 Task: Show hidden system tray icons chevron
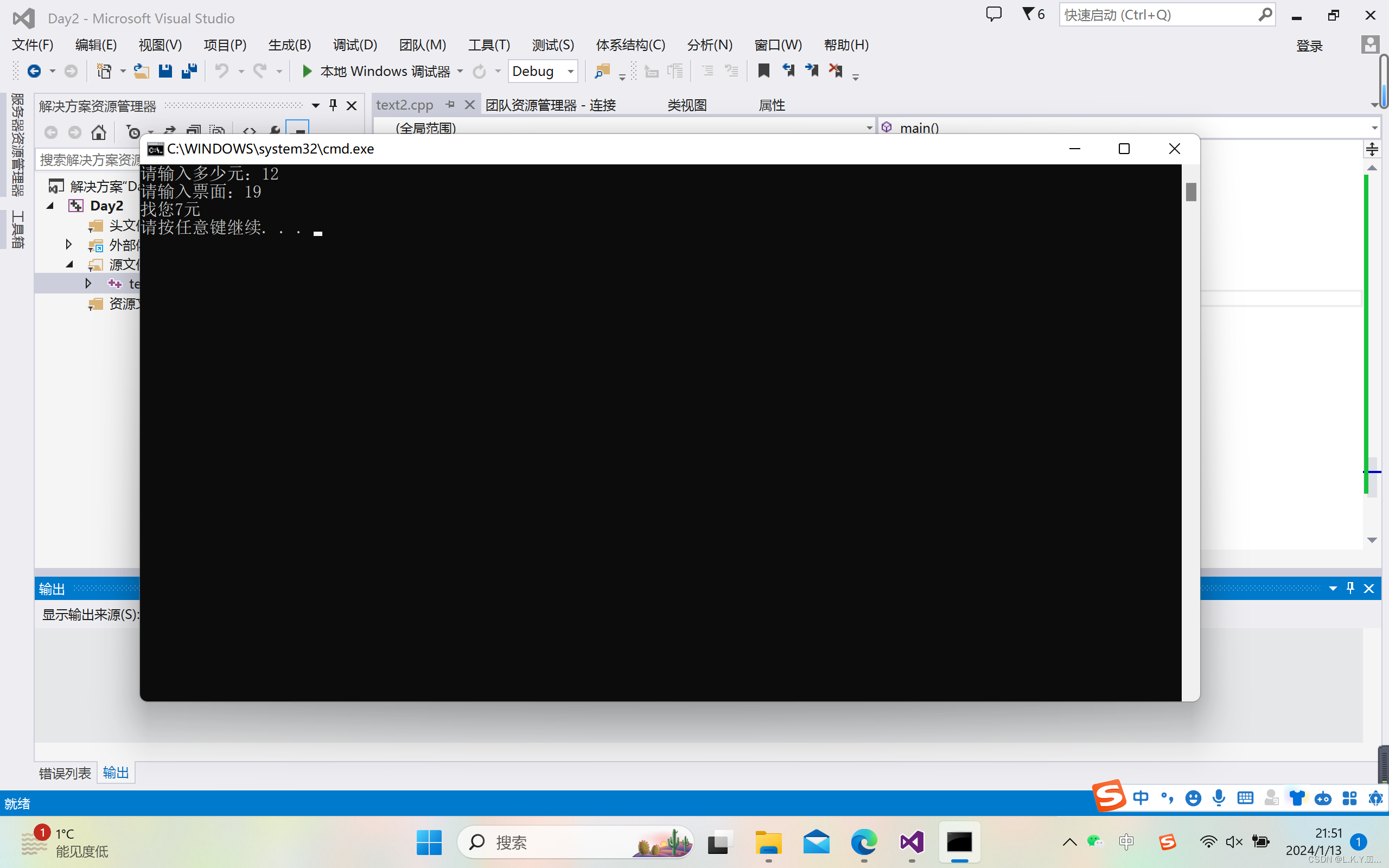click(x=1069, y=842)
